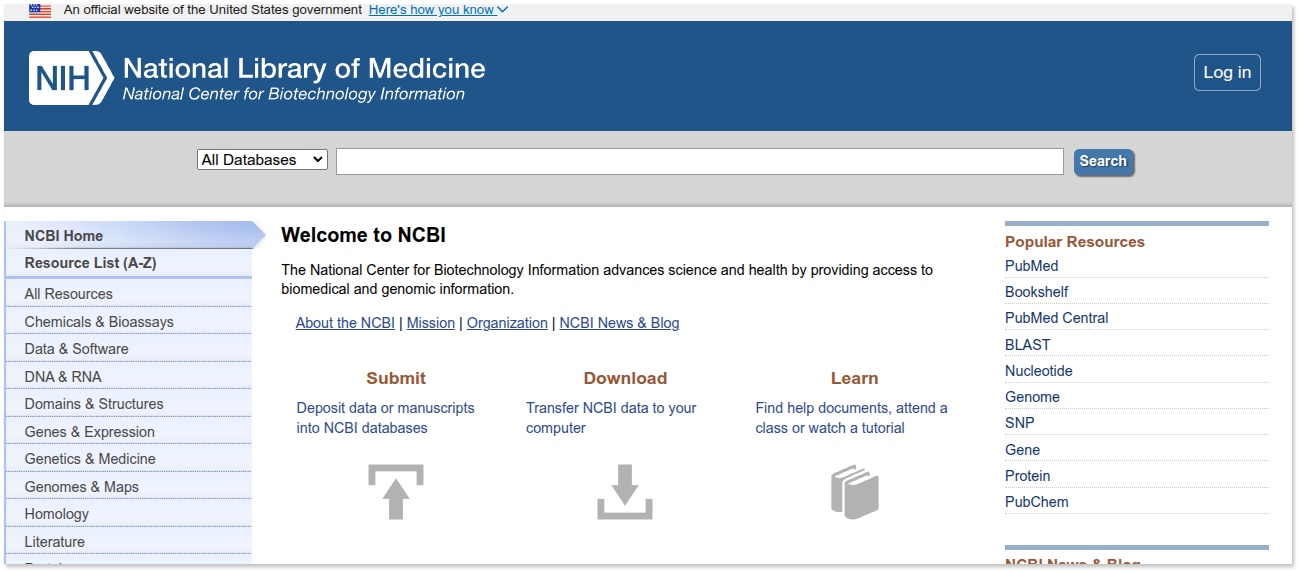Open PubChem in Popular Resources

pos(1036,502)
